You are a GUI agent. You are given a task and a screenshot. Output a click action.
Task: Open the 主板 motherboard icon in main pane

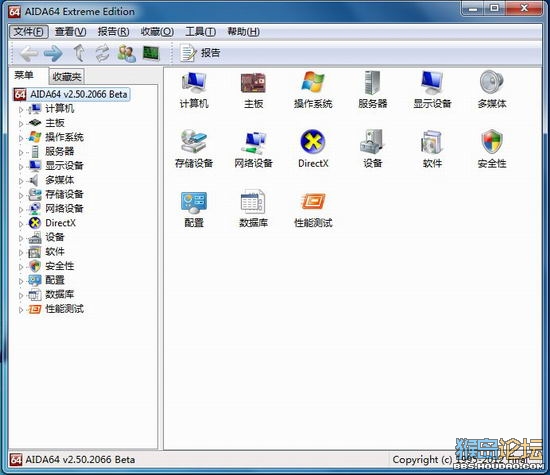click(253, 89)
